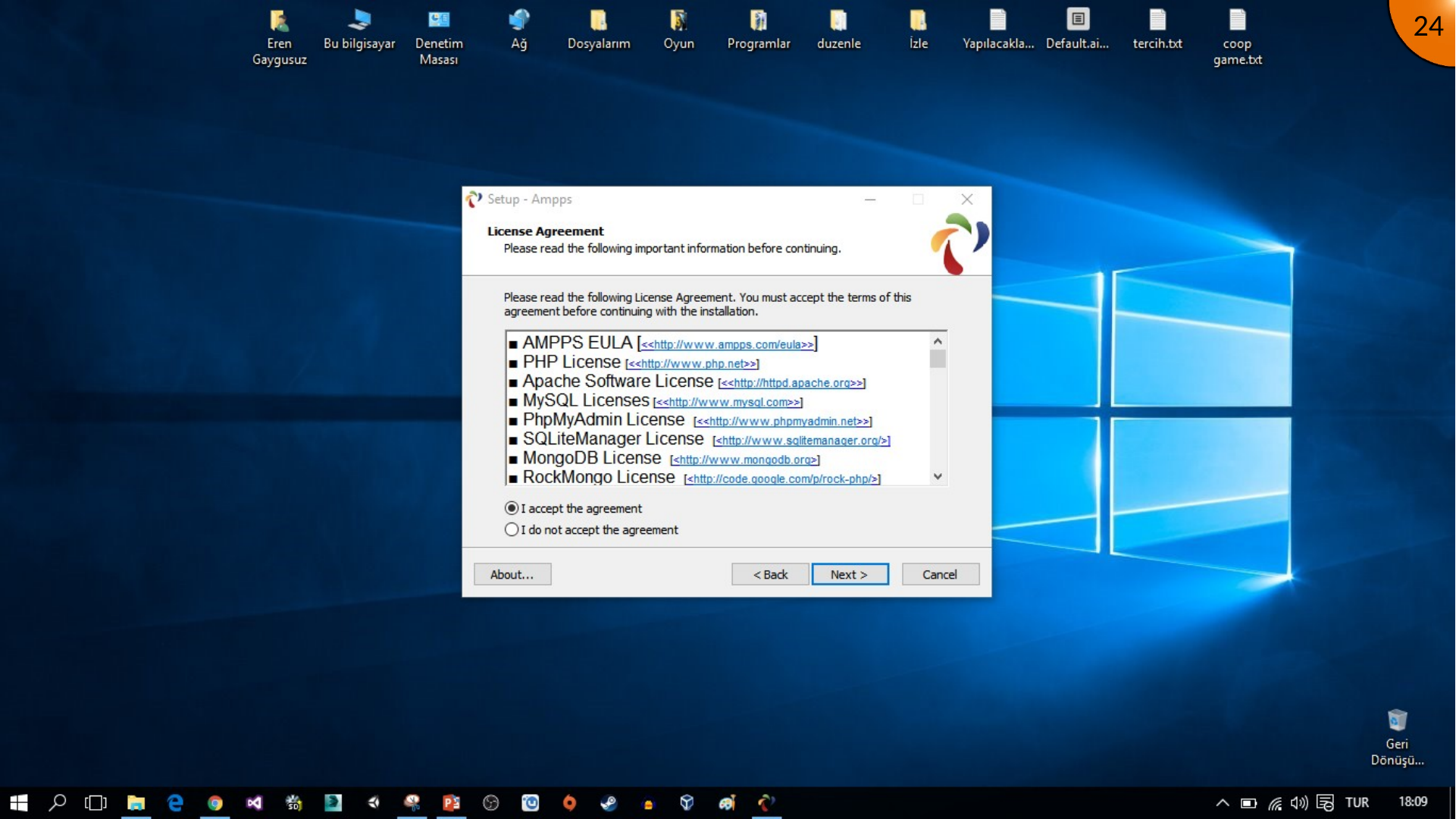Show hidden system tray icons
Viewport: 1456px width, 819px height.
coord(1223,802)
